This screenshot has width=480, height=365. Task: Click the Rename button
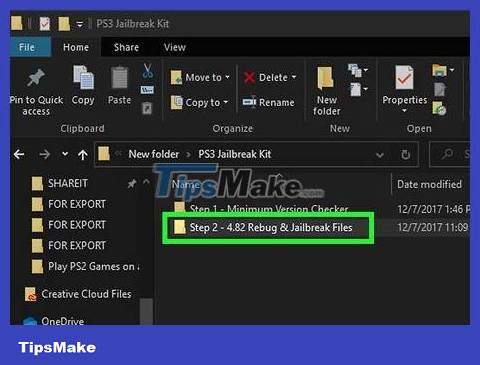(268, 102)
